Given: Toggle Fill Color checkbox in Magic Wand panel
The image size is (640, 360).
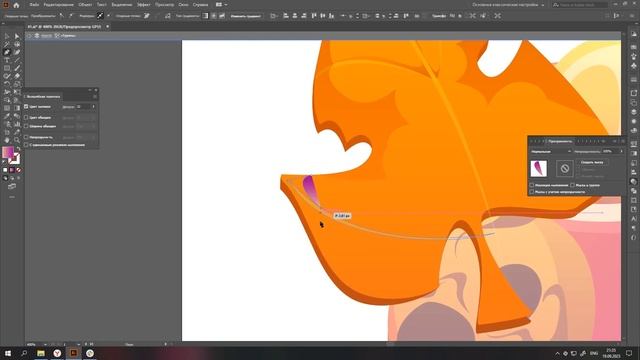Looking at the screenshot, I should click(x=26, y=107).
